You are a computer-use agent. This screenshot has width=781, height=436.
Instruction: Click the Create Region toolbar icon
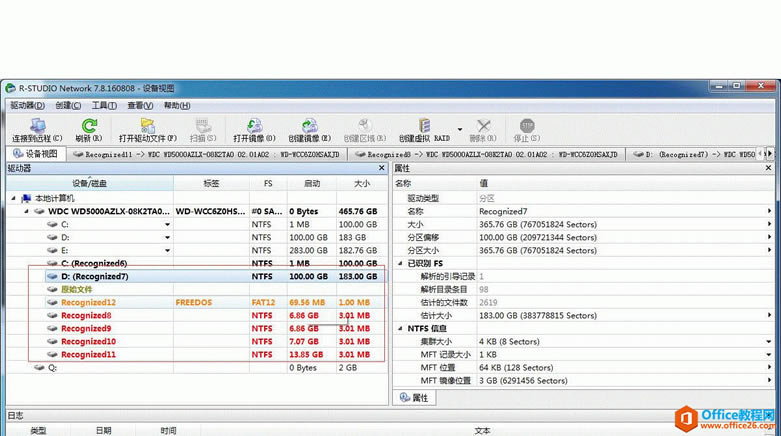pyautogui.click(x=365, y=126)
